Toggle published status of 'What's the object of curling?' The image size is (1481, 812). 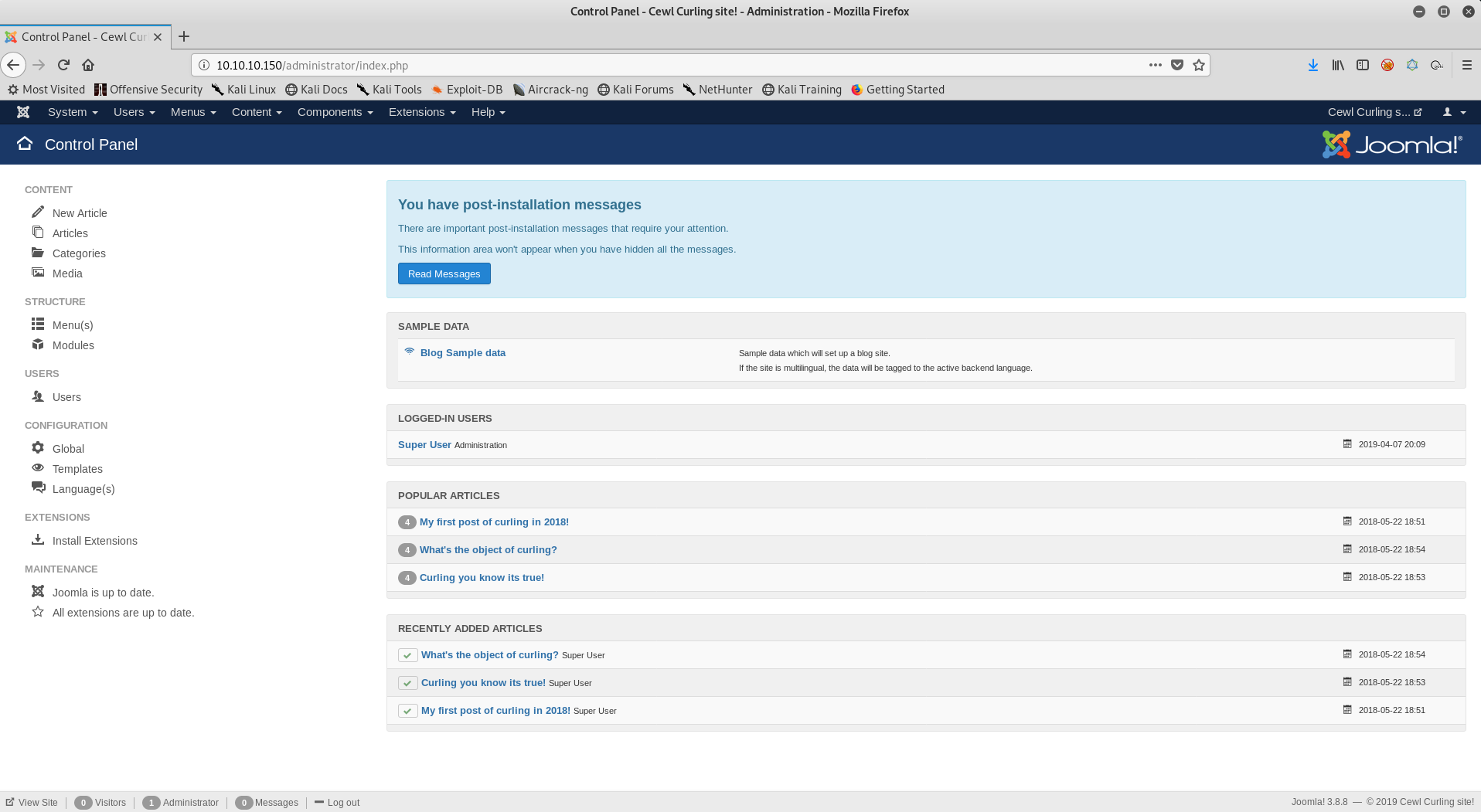[x=407, y=655]
